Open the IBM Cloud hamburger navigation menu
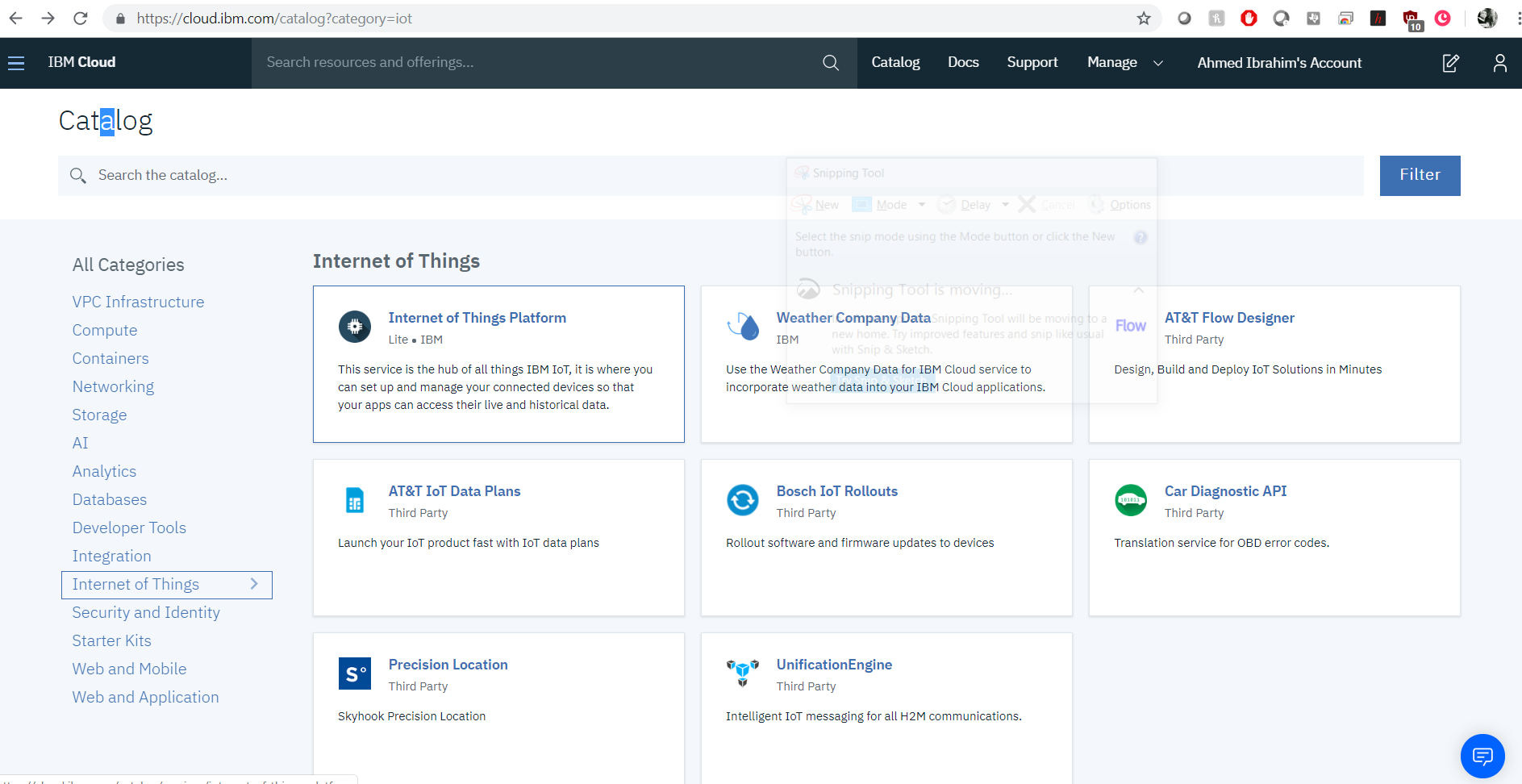Image resolution: width=1522 pixels, height=784 pixels. tap(16, 63)
